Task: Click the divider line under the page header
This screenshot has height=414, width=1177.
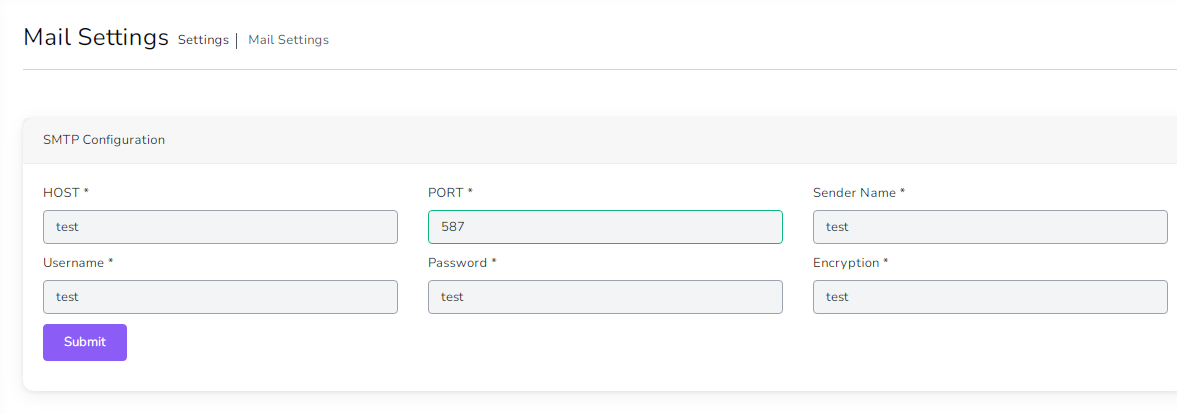Action: (x=600, y=69)
